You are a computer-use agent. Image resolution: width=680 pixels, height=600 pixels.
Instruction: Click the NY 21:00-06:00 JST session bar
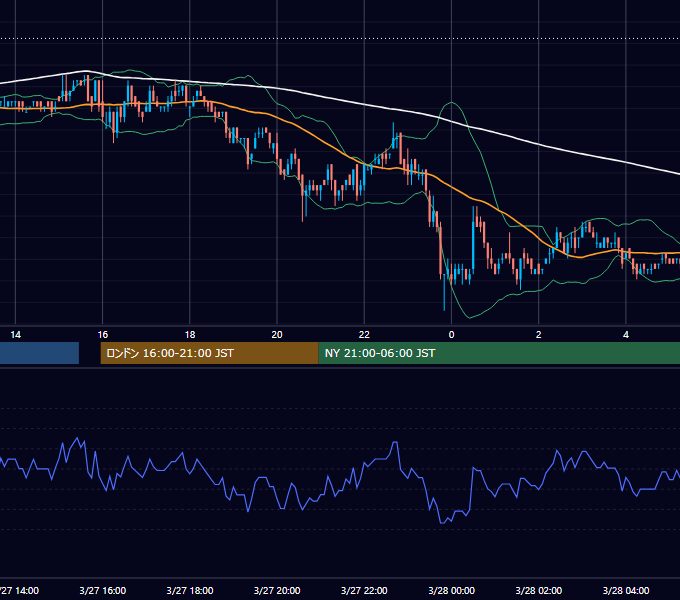tap(499, 353)
